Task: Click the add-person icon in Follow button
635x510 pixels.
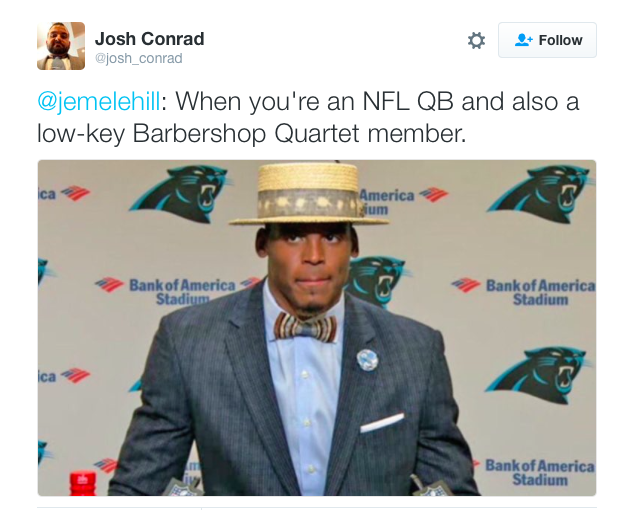Action: [x=524, y=41]
